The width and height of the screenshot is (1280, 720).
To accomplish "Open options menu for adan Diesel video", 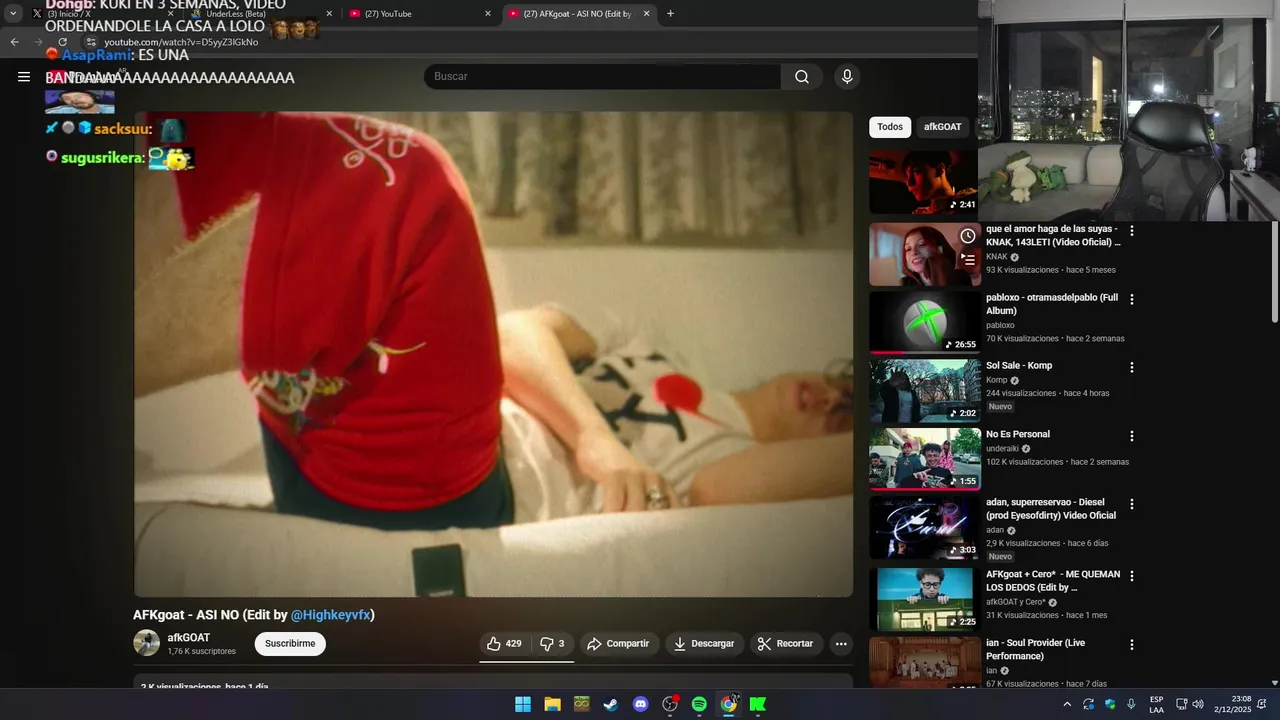I will 1132,504.
